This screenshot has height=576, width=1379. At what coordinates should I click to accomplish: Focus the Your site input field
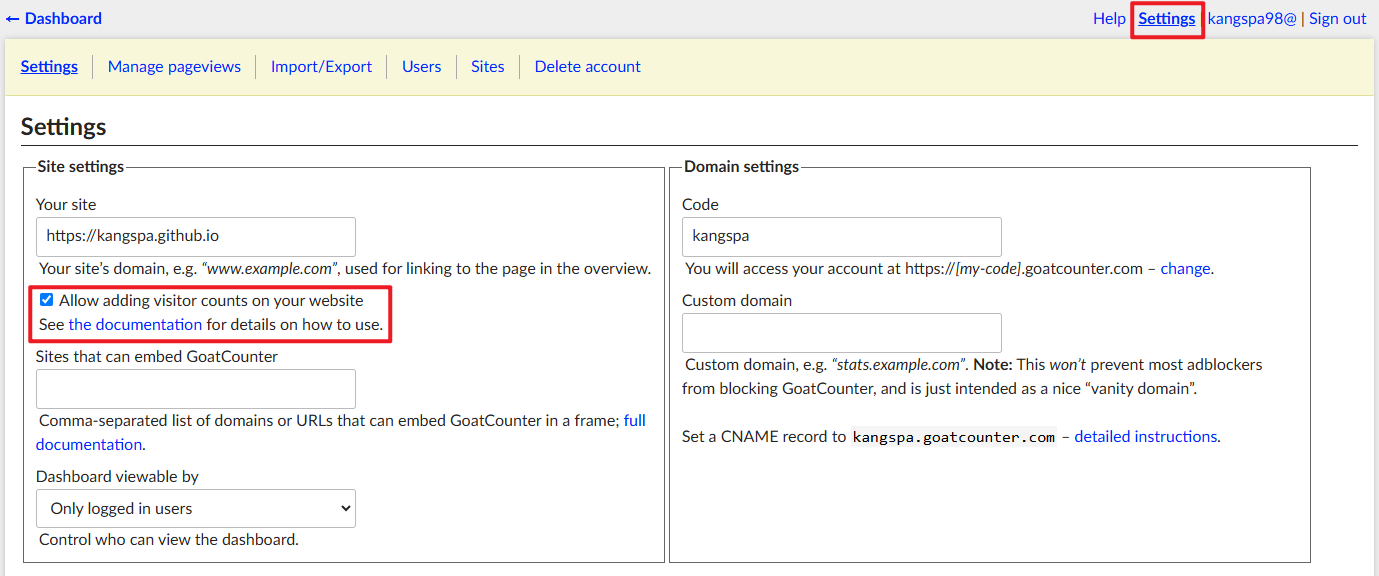tap(196, 237)
